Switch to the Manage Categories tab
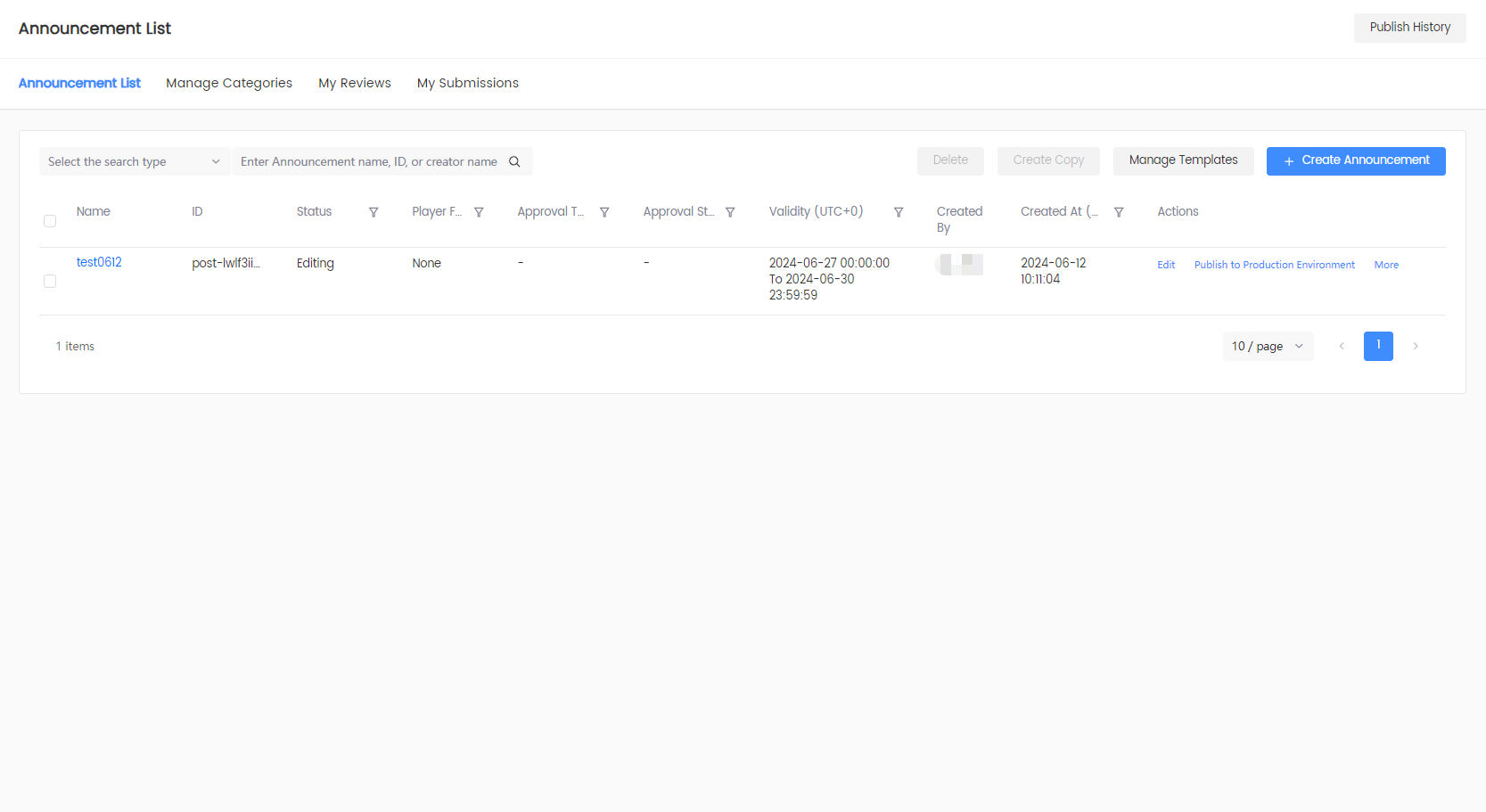This screenshot has height=812, width=1486. click(229, 83)
